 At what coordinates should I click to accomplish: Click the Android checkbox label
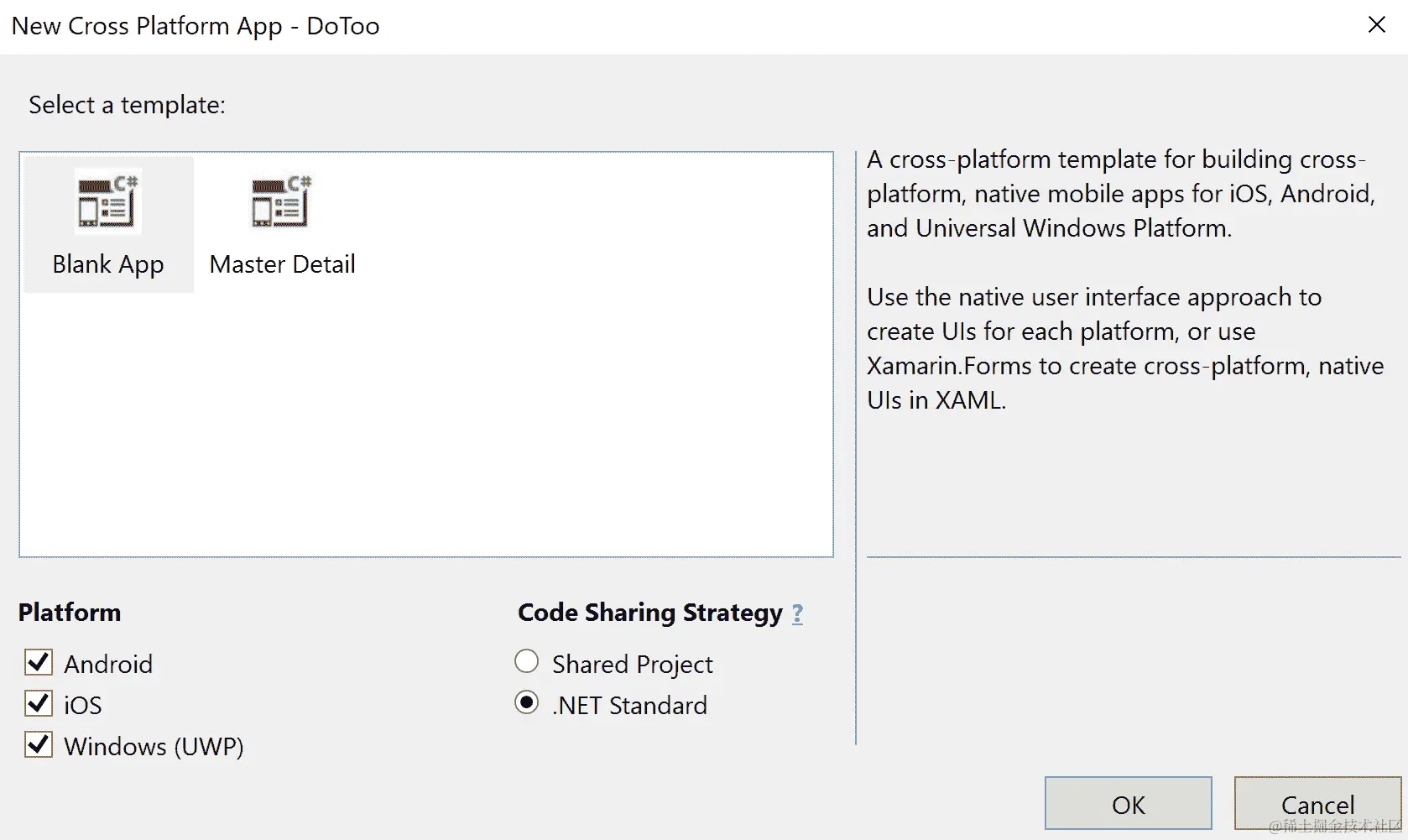pos(108,664)
